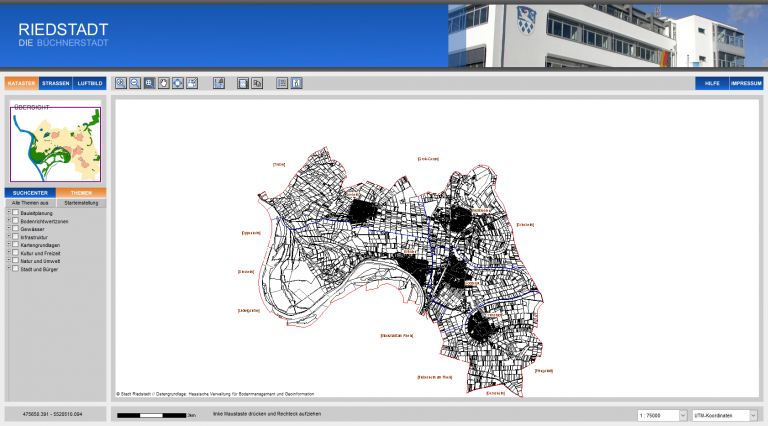Click the Stockstadt am Rhein map label
The width and height of the screenshot is (768, 426).
pyautogui.click(x=397, y=335)
